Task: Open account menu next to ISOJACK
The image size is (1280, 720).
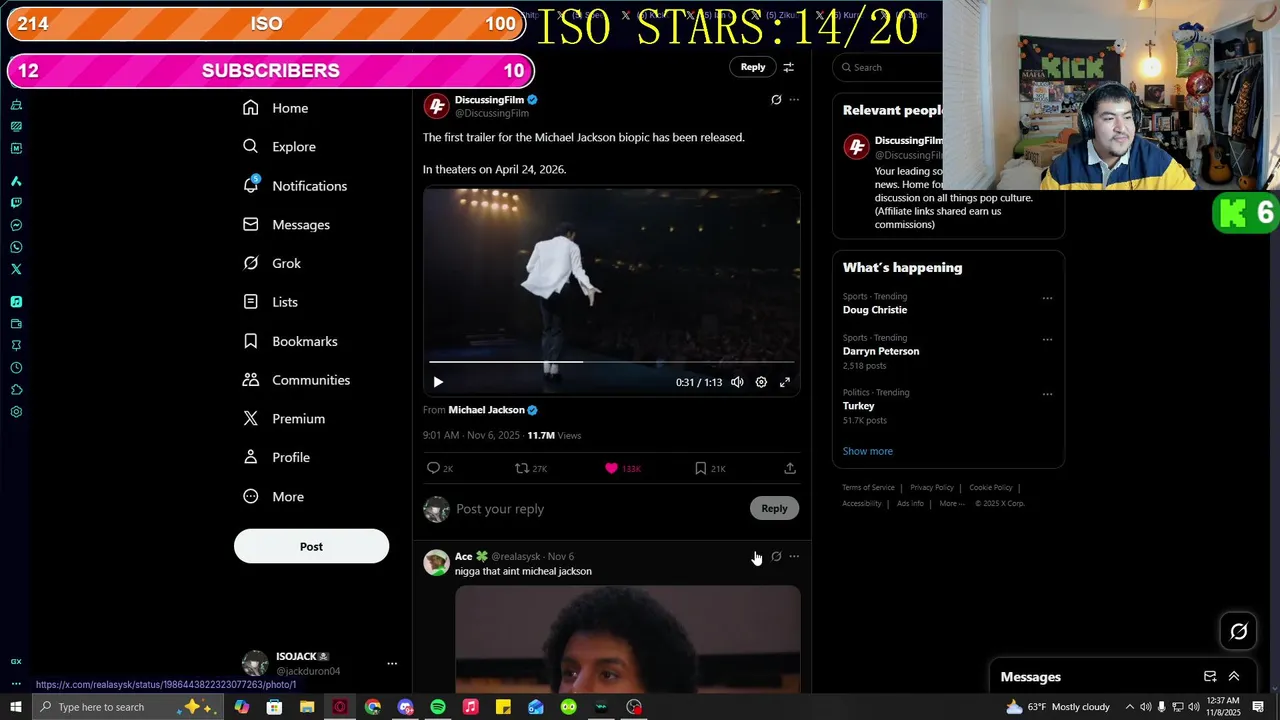Action: [x=392, y=663]
